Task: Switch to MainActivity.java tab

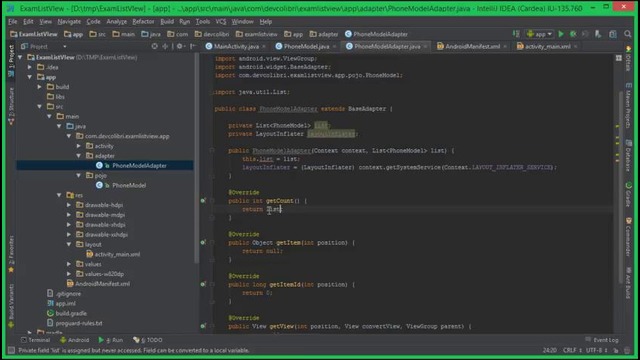Action: click(x=236, y=47)
